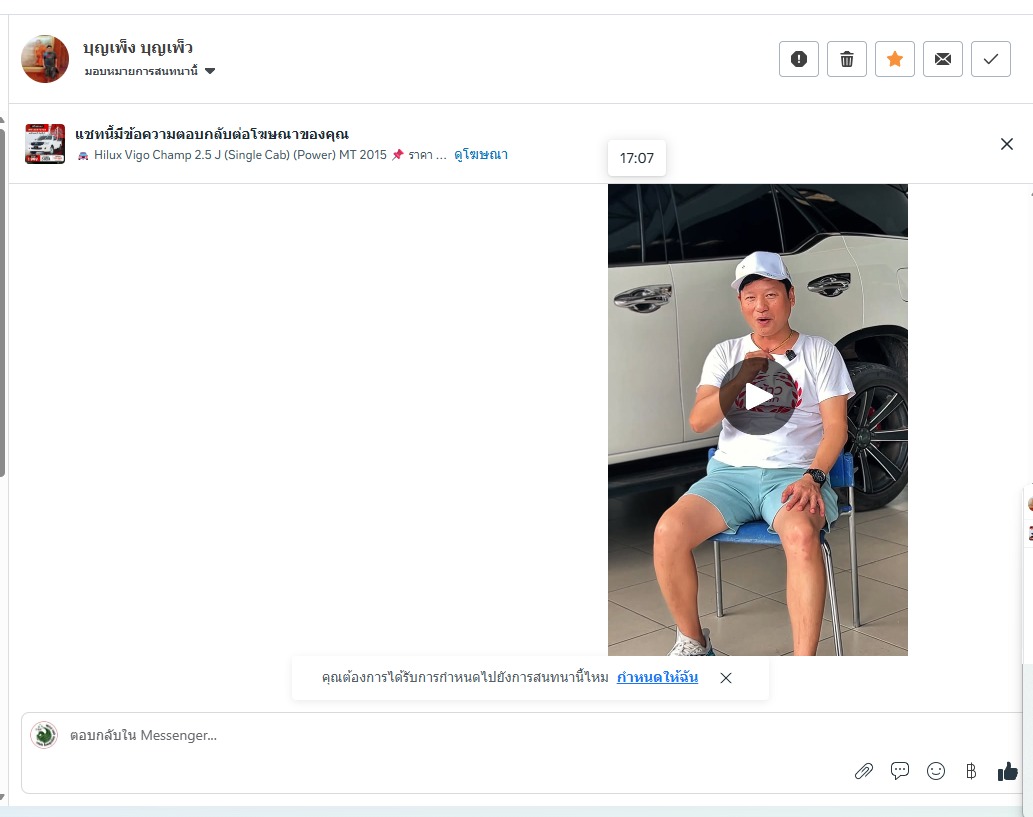Viewport: 1033px width, 817px height.
Task: Click the Hilux Vigo ad thumbnail
Action: pos(45,144)
